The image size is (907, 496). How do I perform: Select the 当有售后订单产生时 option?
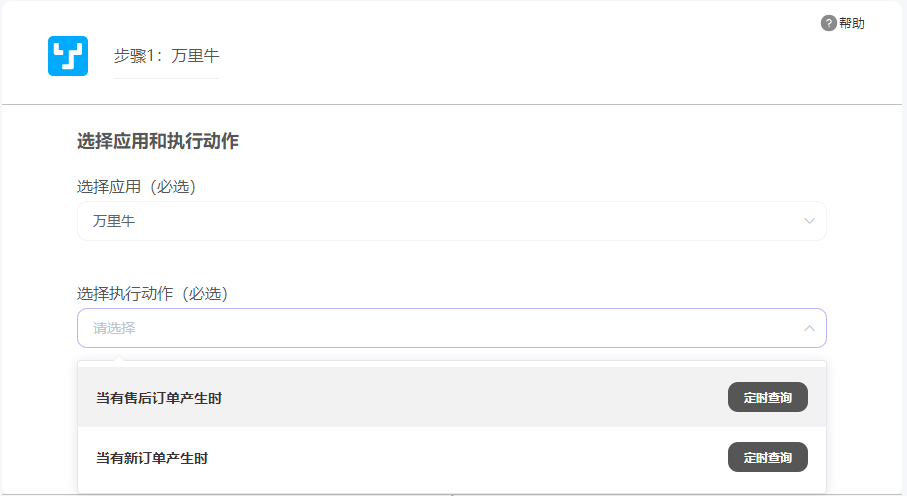click(159, 398)
